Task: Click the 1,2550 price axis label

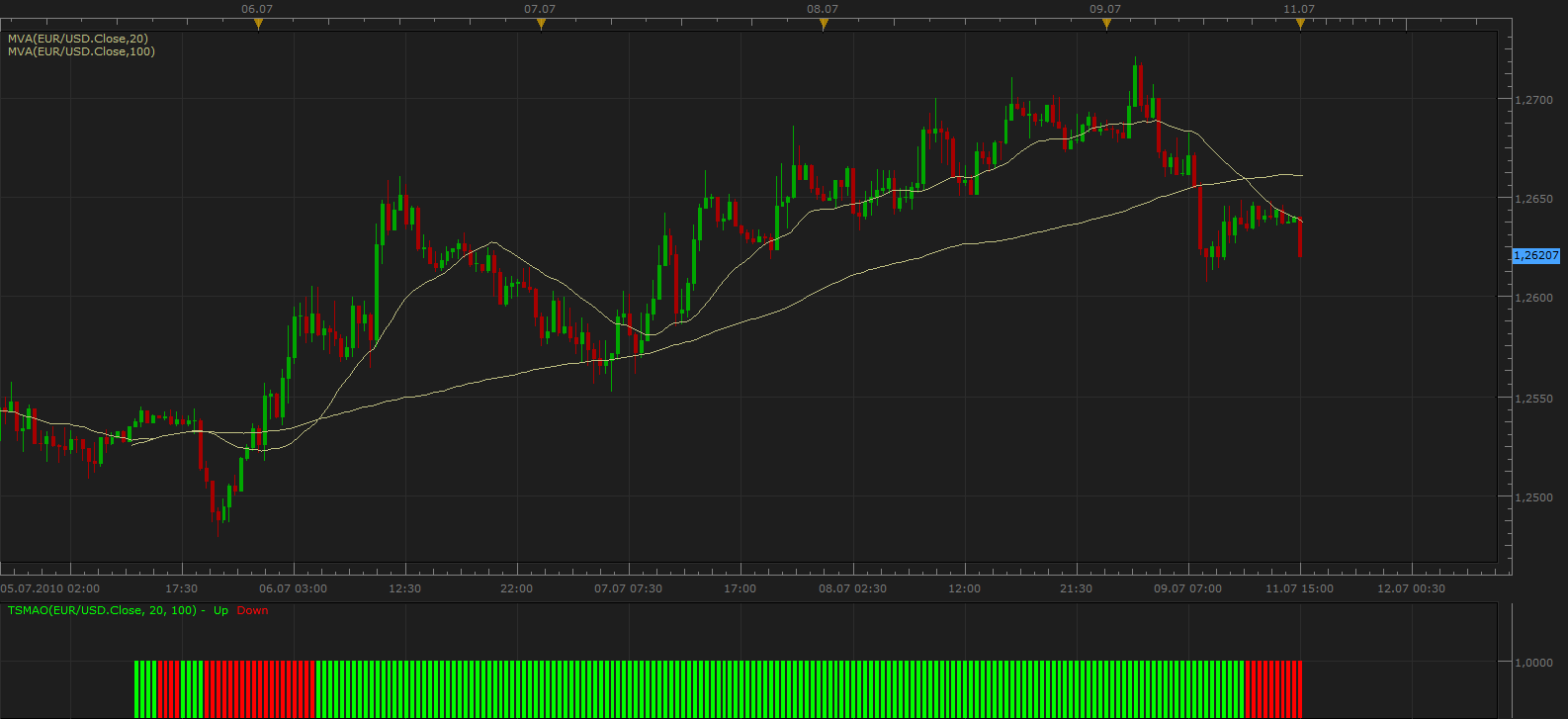Action: pos(1533,399)
